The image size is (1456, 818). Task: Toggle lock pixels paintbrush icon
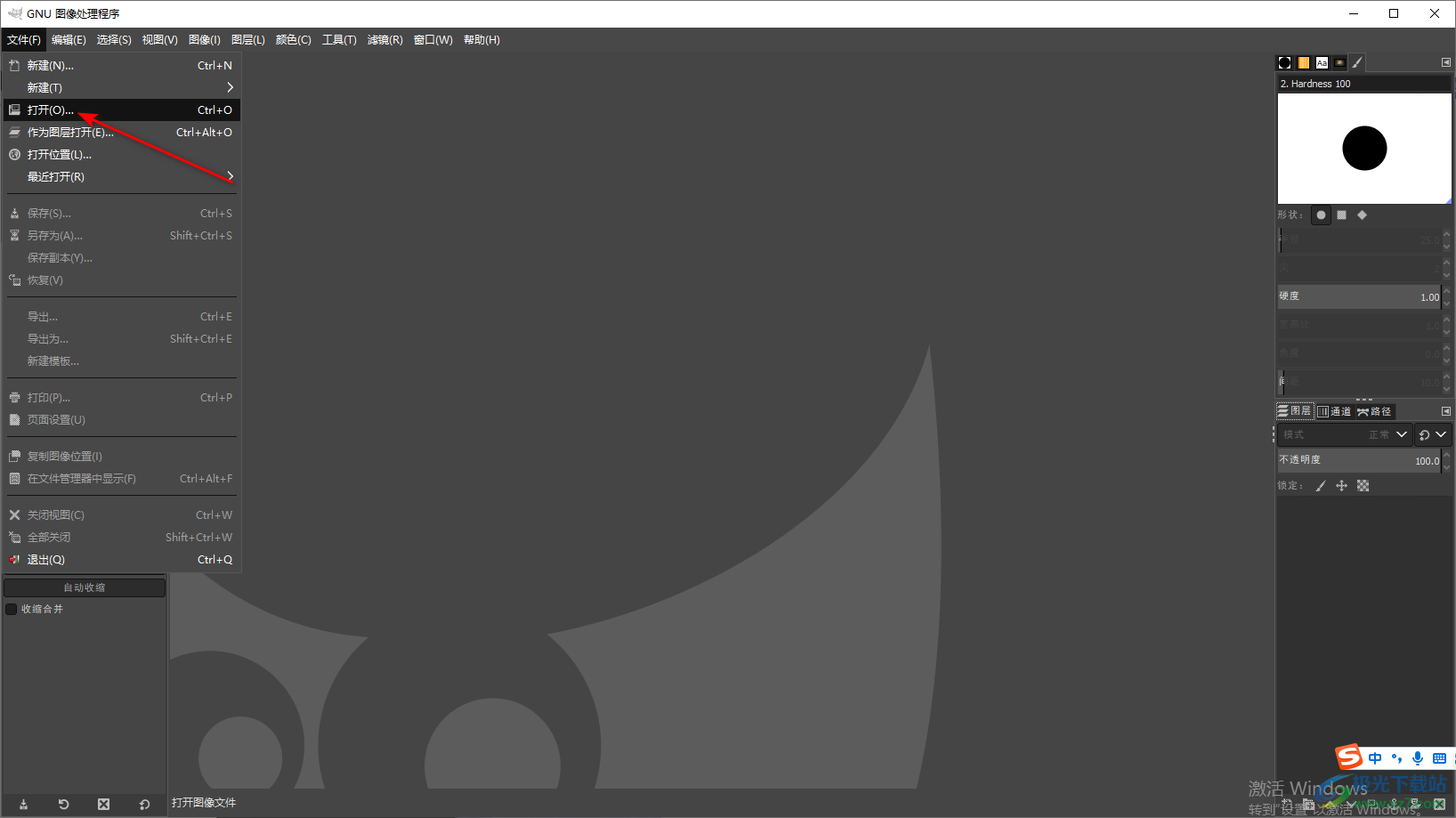[1321, 485]
